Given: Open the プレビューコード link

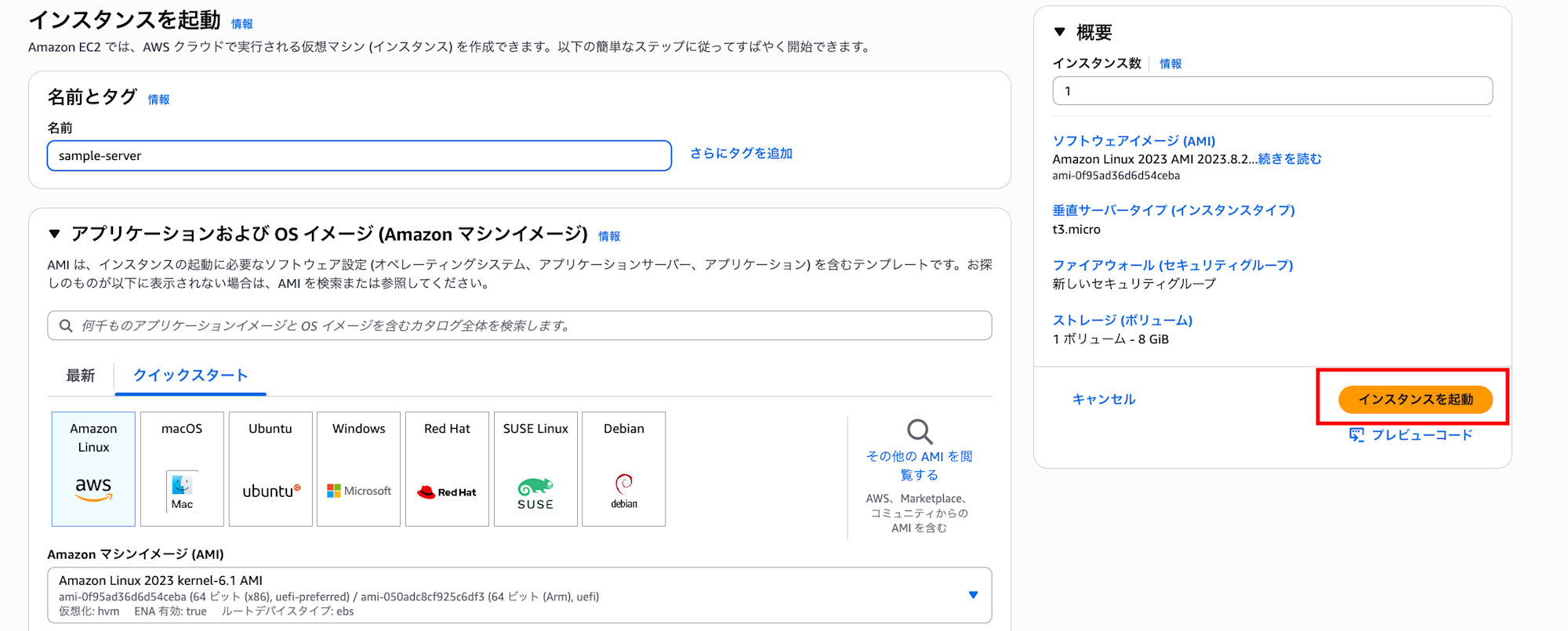Looking at the screenshot, I should pyautogui.click(x=1421, y=434).
